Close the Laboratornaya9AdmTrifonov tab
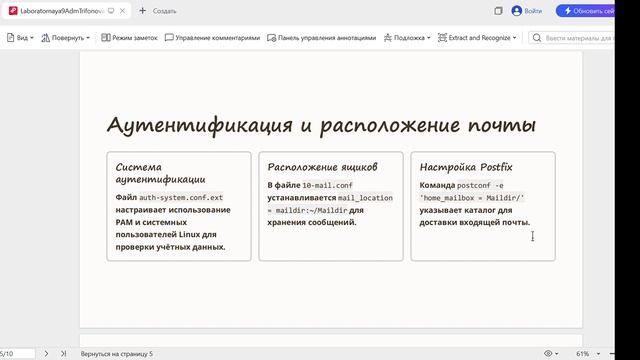 (x=122, y=11)
